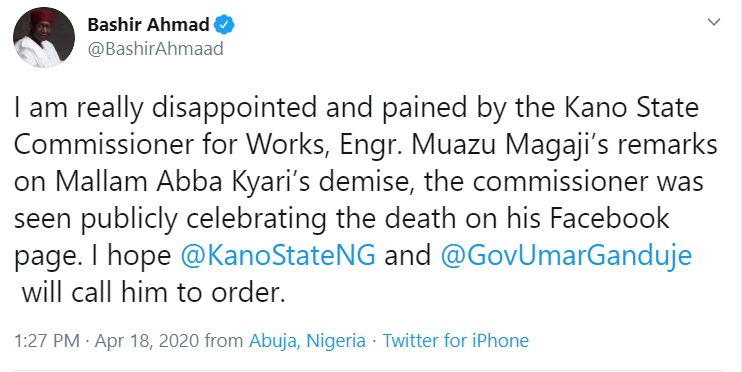Open the @KanoStateNG mention
Image resolution: width=742 pixels, height=372 pixels.
coord(278,256)
